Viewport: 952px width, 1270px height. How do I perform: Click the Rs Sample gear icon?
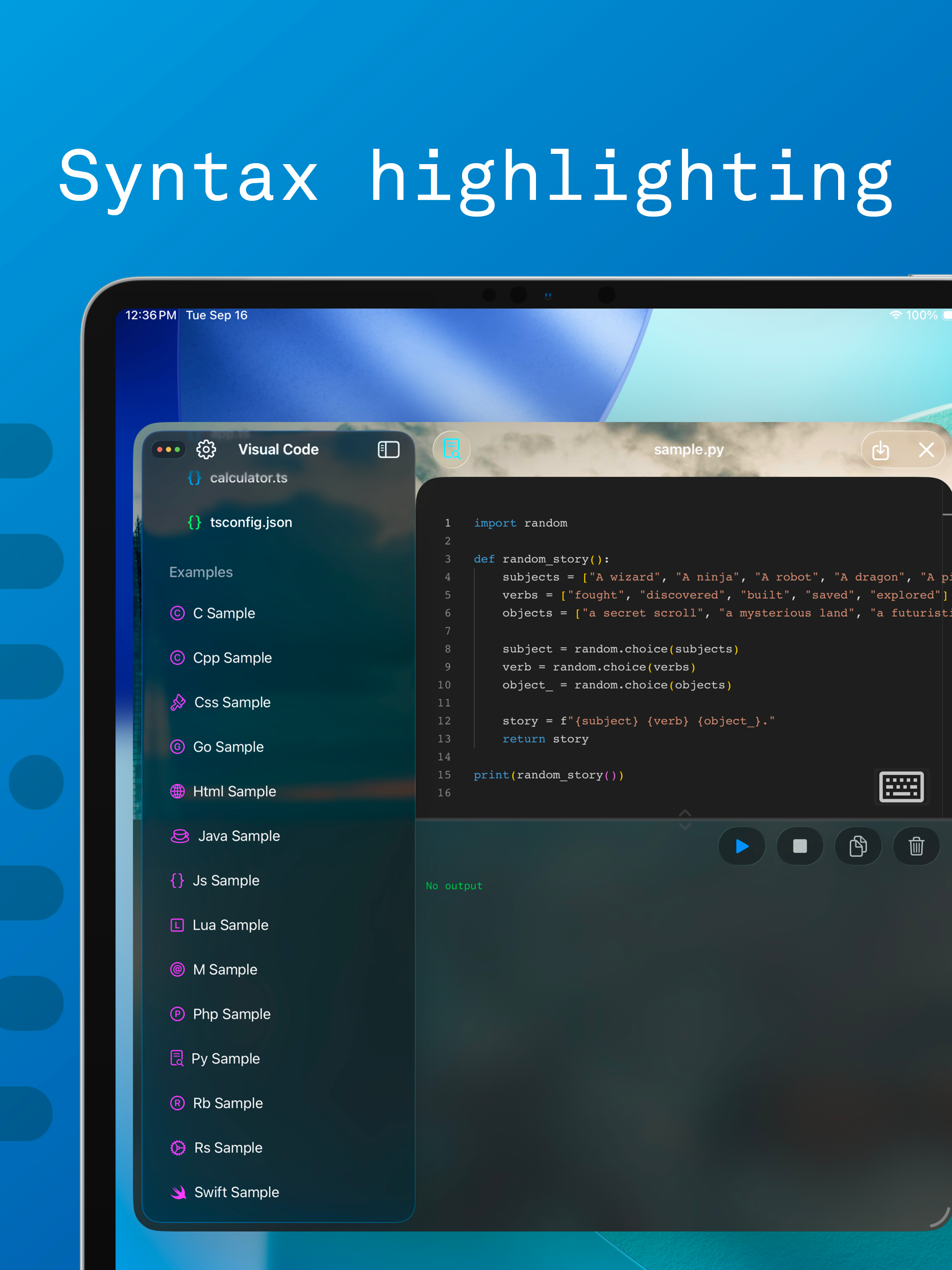pyautogui.click(x=178, y=1147)
